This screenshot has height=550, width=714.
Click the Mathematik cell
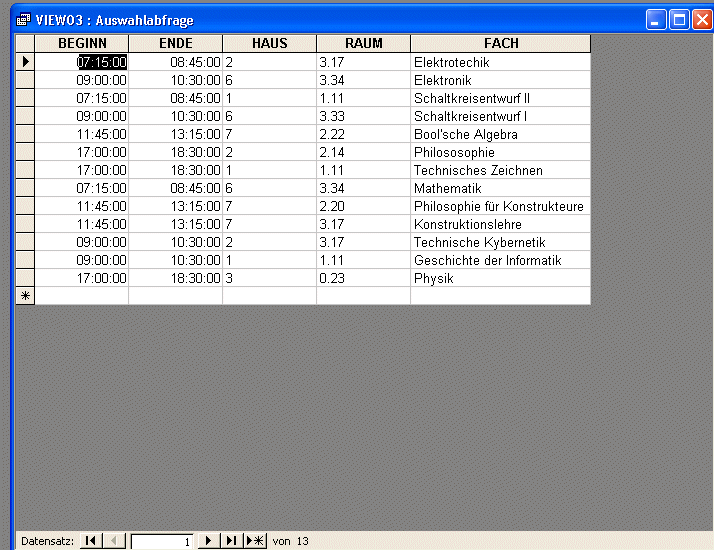(x=500, y=188)
